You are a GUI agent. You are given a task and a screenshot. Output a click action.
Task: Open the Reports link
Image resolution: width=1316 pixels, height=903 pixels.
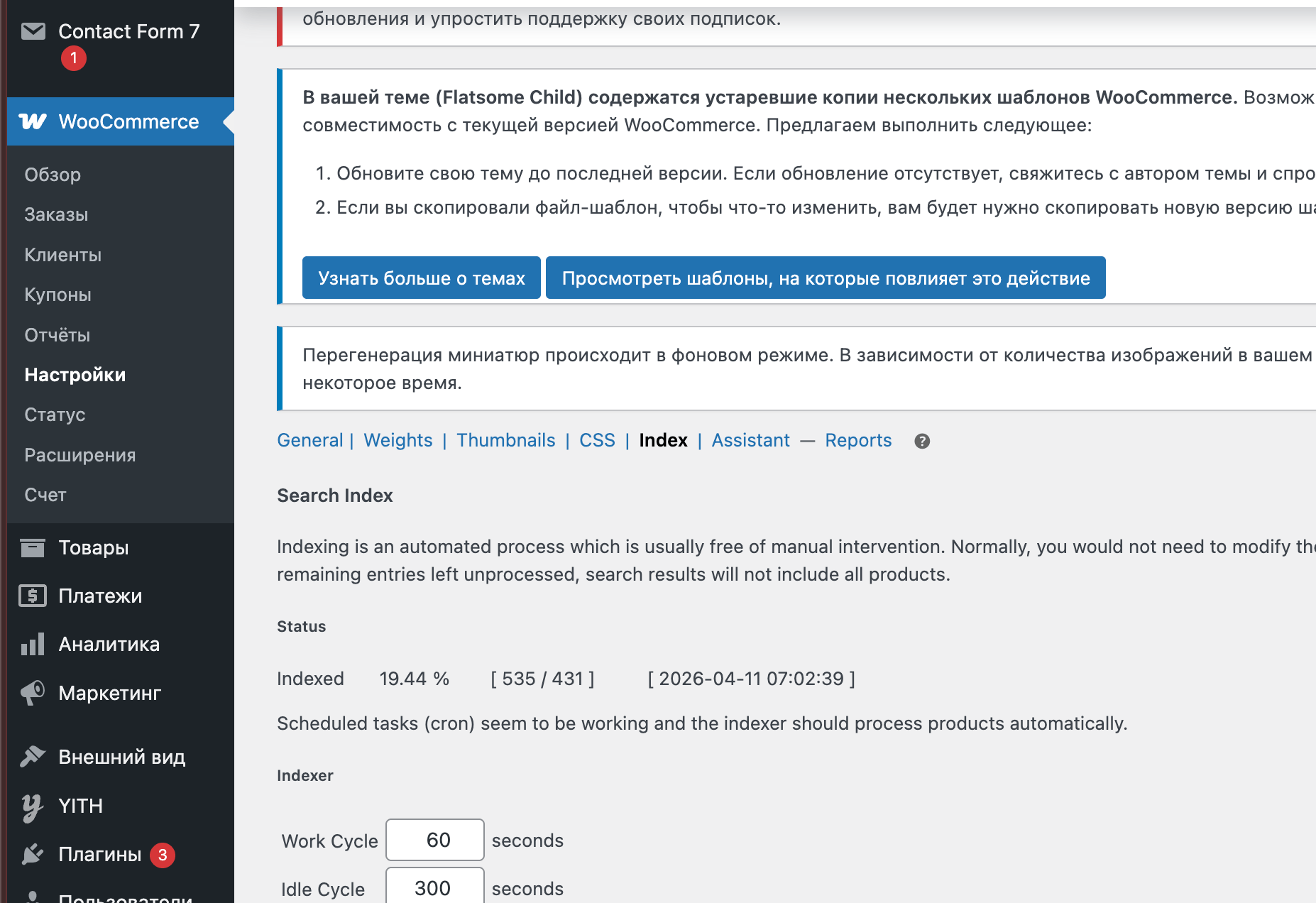(x=858, y=440)
